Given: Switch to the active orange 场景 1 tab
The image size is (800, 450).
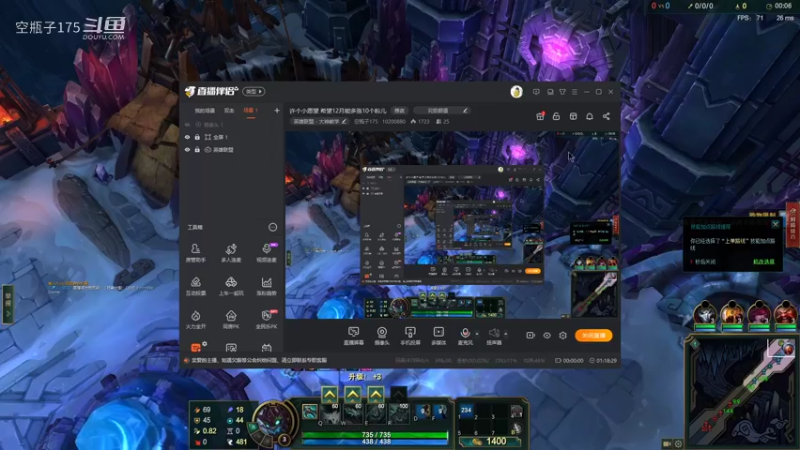Looking at the screenshot, I should point(251,111).
